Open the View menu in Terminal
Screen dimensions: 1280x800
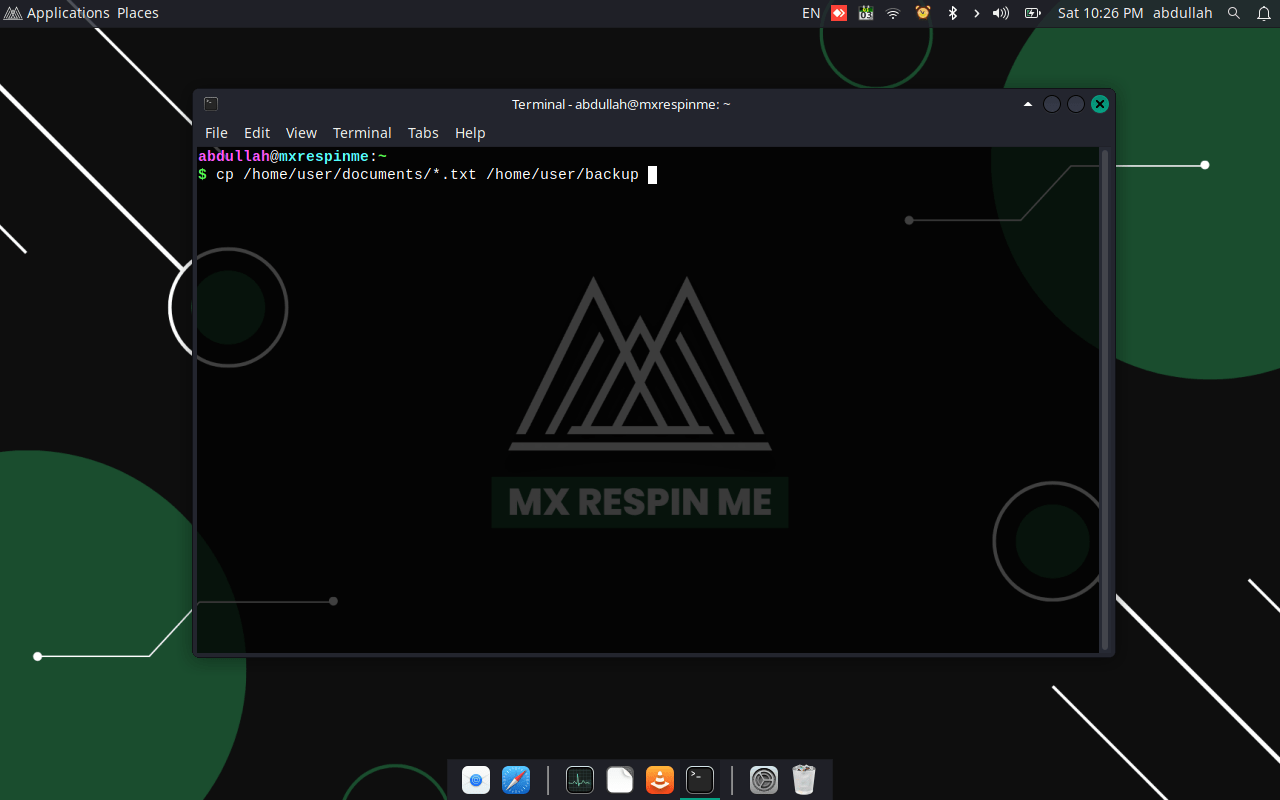(301, 133)
